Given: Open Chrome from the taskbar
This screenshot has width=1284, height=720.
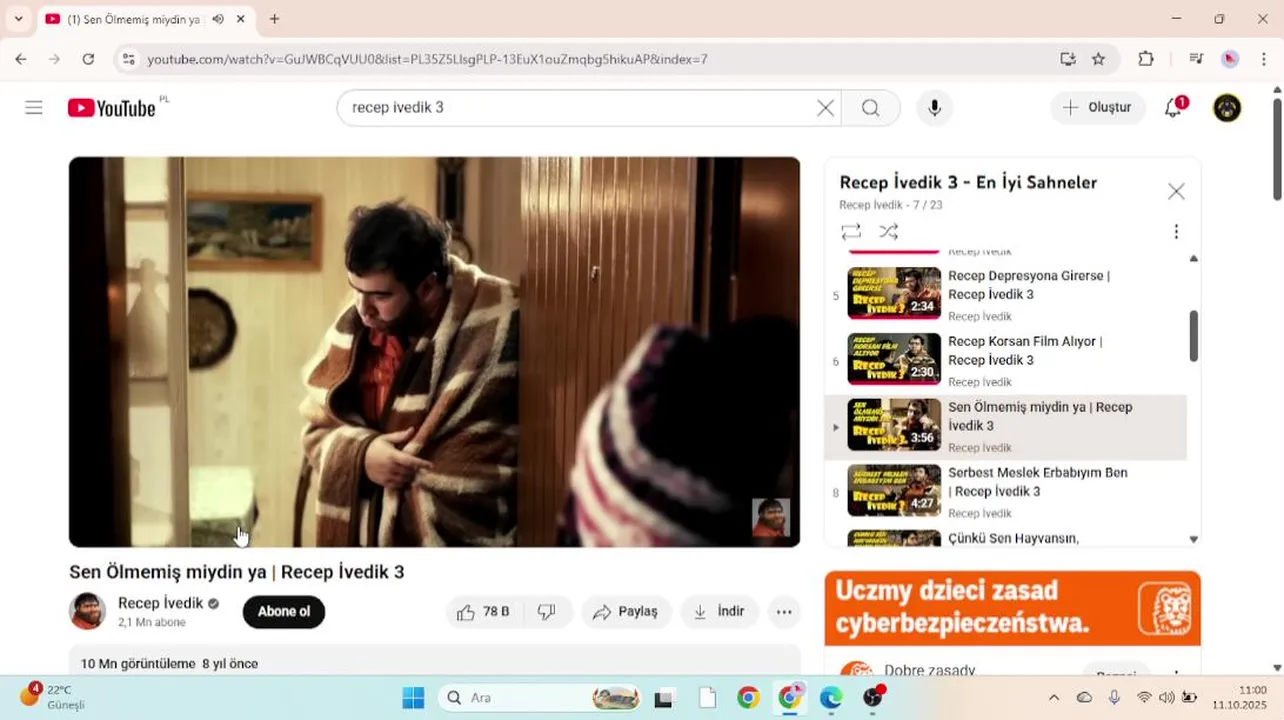Looking at the screenshot, I should (748, 698).
